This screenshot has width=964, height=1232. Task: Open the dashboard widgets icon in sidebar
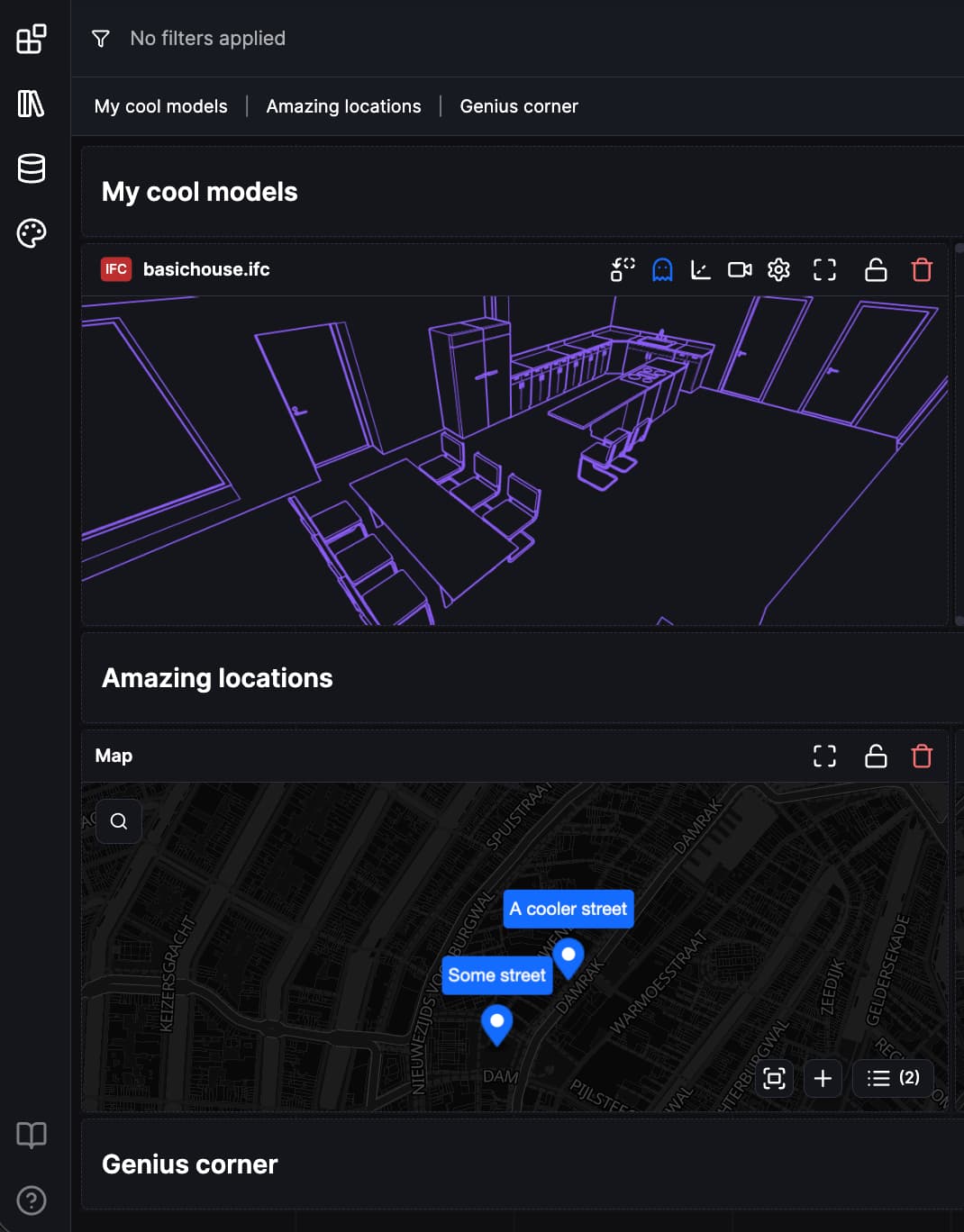point(32,40)
